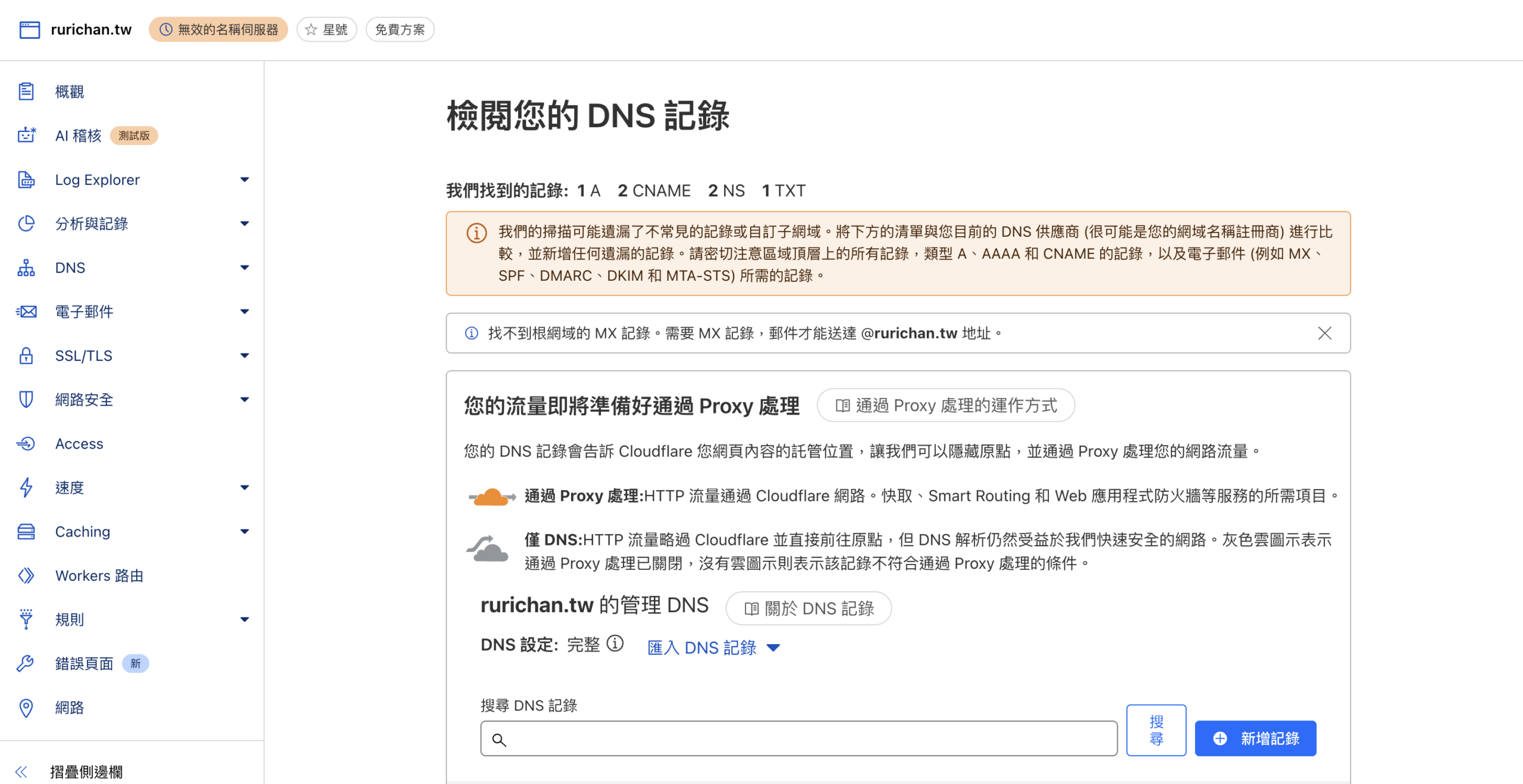Click the 新增記錄 button
Viewport: 1523px width, 784px height.
pos(1255,739)
